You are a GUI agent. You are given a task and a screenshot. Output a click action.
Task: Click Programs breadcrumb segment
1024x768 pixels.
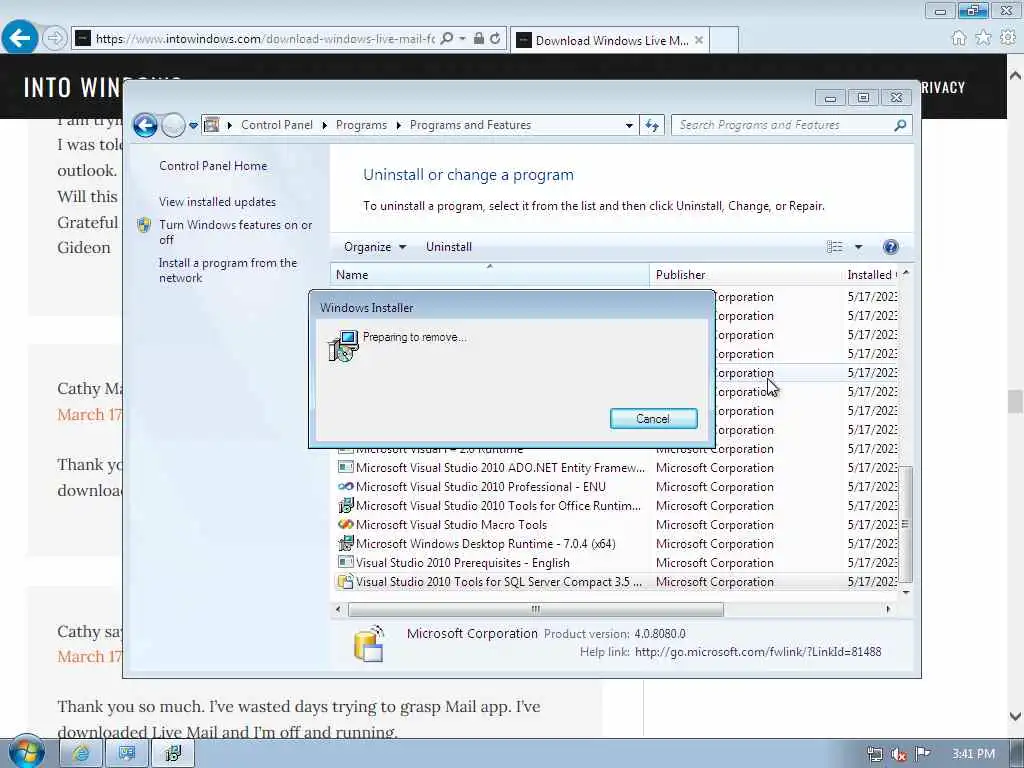[361, 125]
